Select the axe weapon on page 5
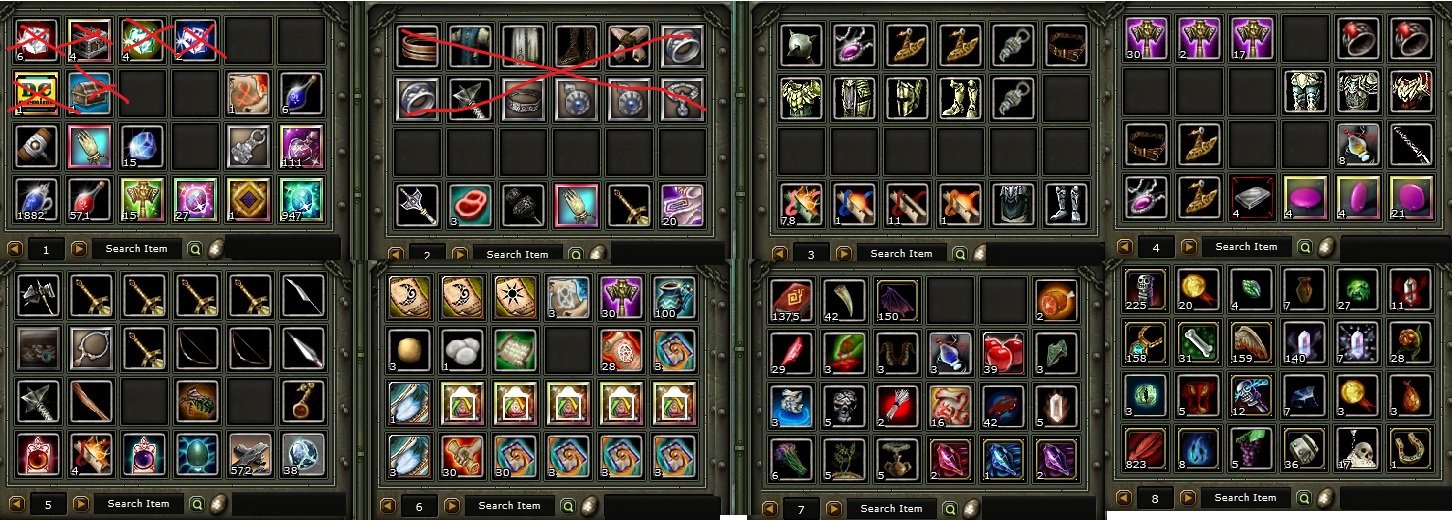This screenshot has height=521, width=1452. pos(37,295)
